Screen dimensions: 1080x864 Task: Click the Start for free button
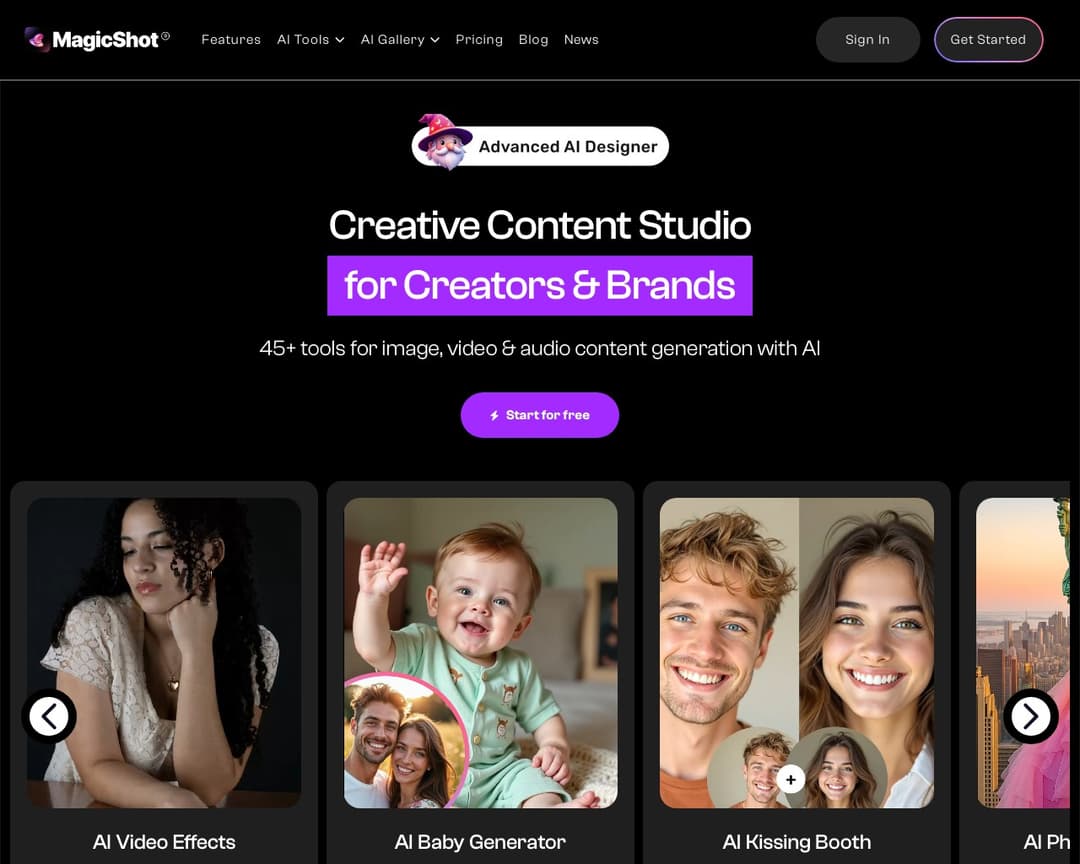click(540, 415)
